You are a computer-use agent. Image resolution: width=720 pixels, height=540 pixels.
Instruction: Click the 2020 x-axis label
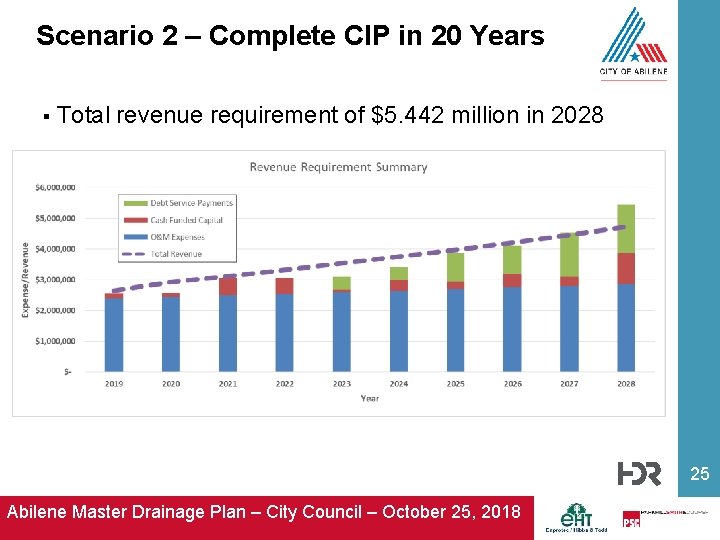click(x=171, y=383)
